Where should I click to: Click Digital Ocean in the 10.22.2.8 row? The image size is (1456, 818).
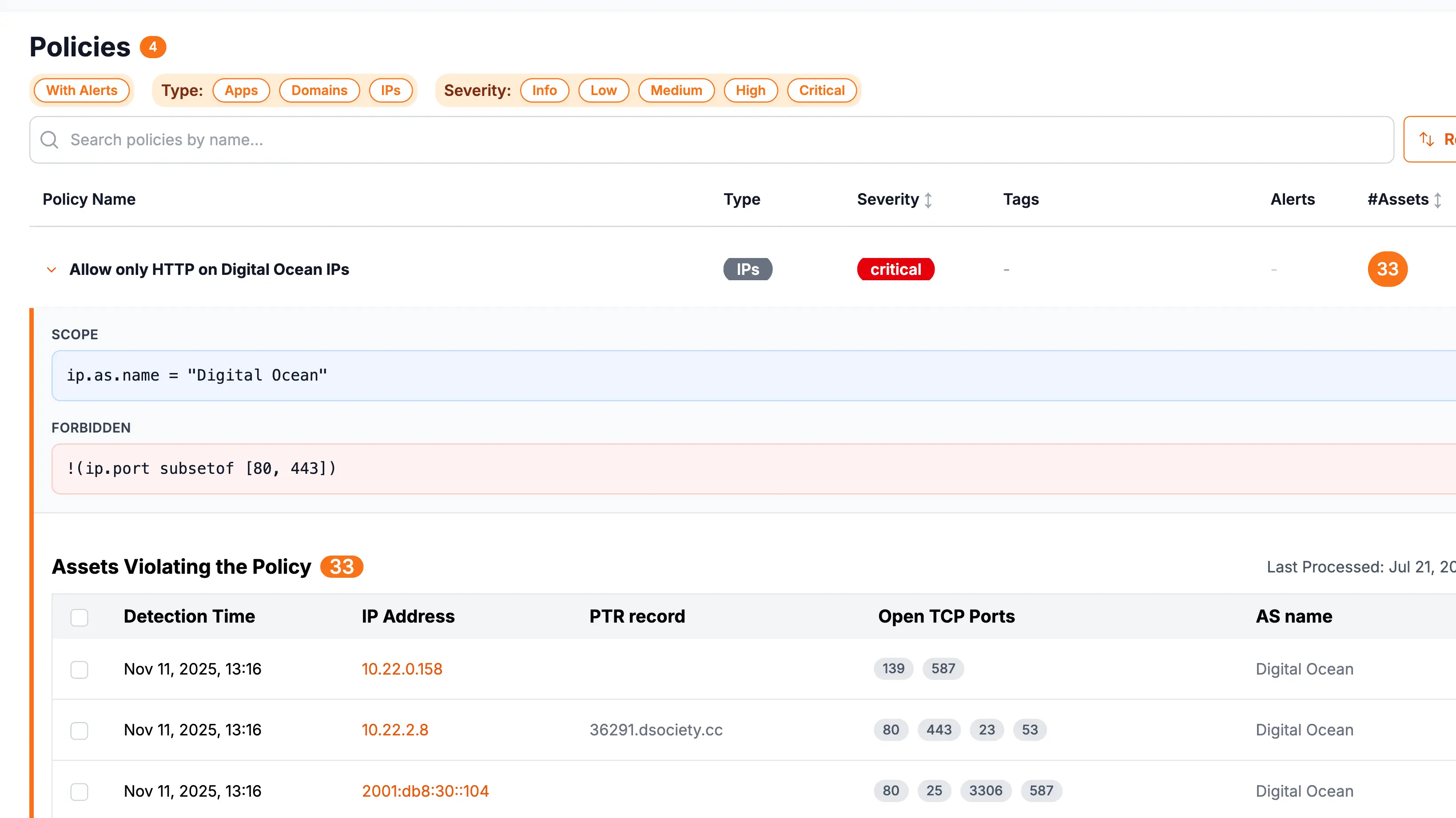pos(1305,730)
